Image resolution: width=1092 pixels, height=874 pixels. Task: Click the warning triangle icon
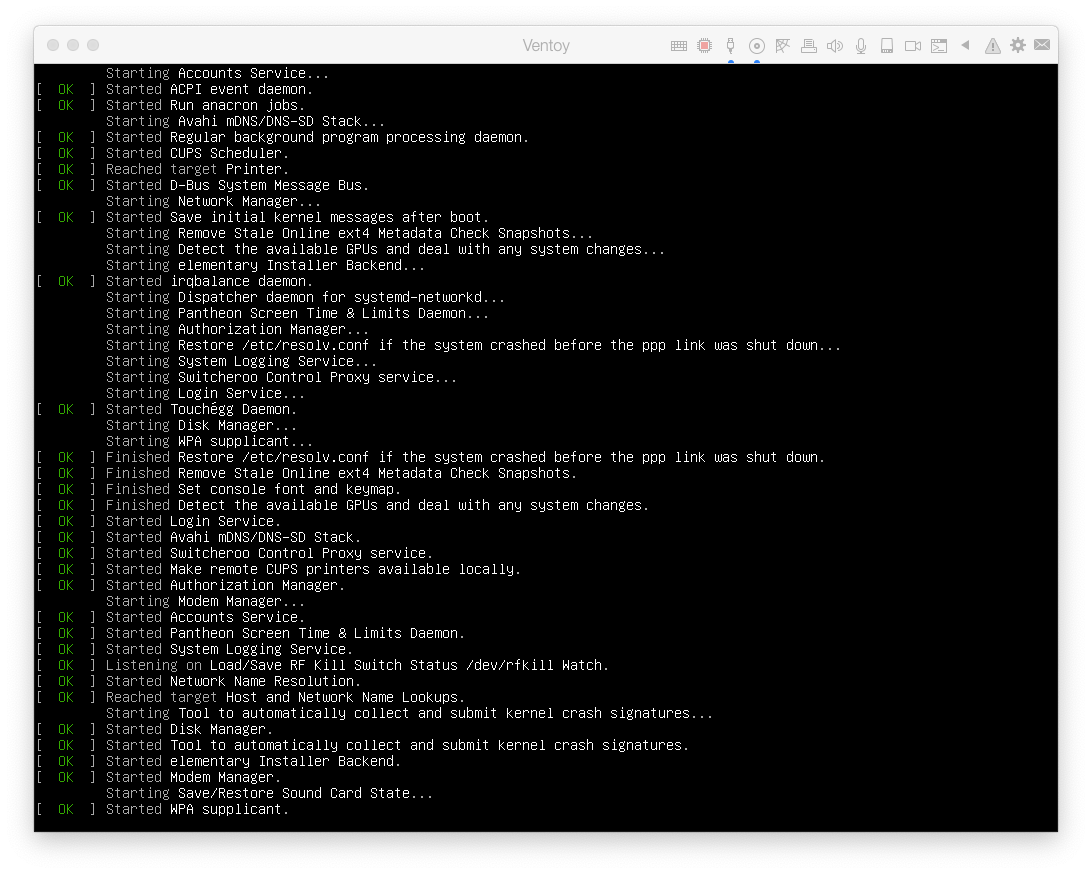point(992,46)
